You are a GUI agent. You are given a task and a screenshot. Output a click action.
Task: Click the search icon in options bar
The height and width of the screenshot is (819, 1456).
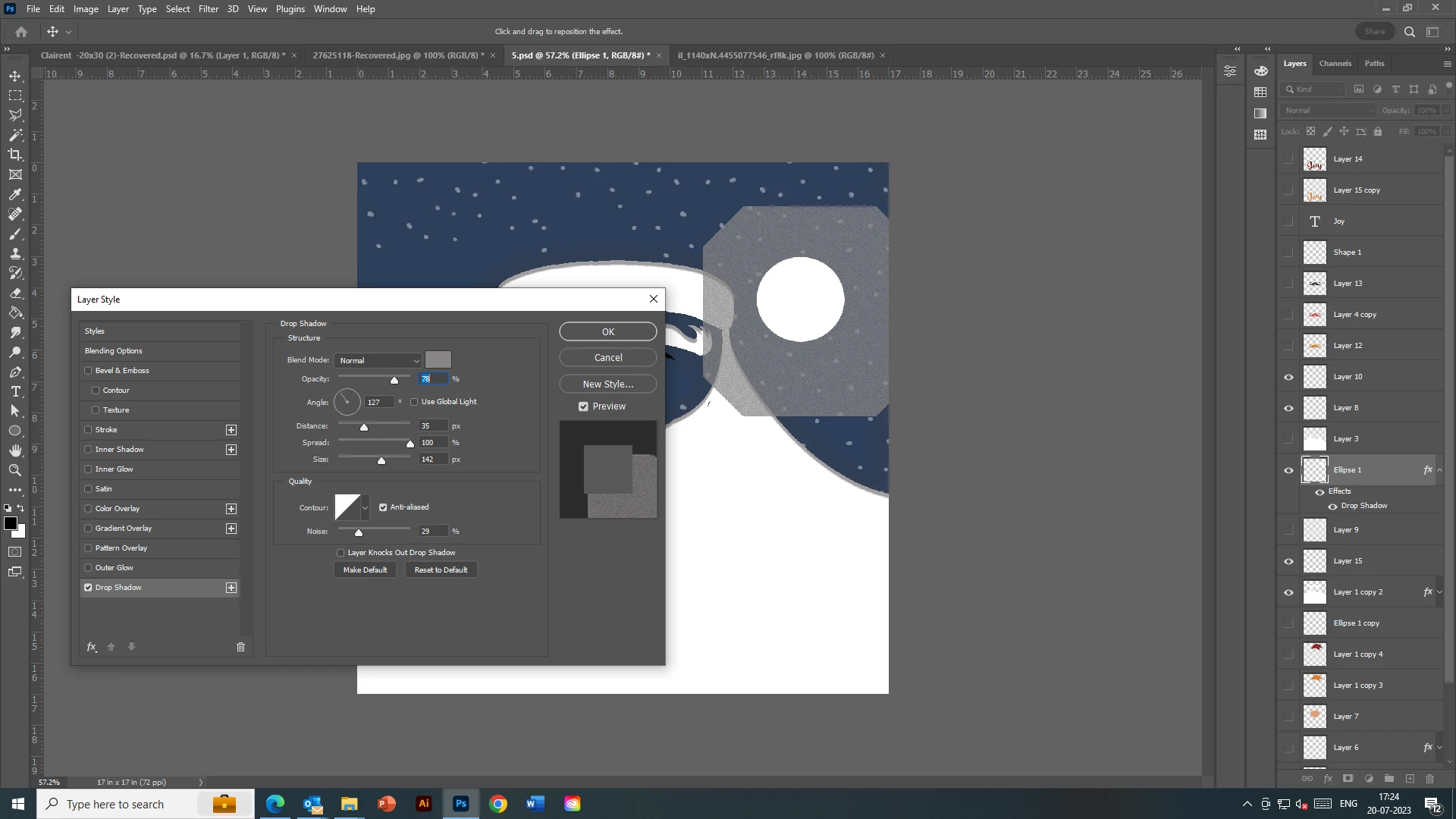1409,32
